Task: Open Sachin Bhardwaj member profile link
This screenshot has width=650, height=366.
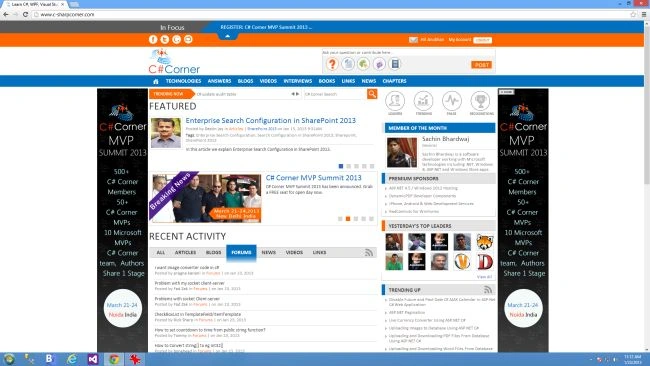Action: pyautogui.click(x=446, y=139)
